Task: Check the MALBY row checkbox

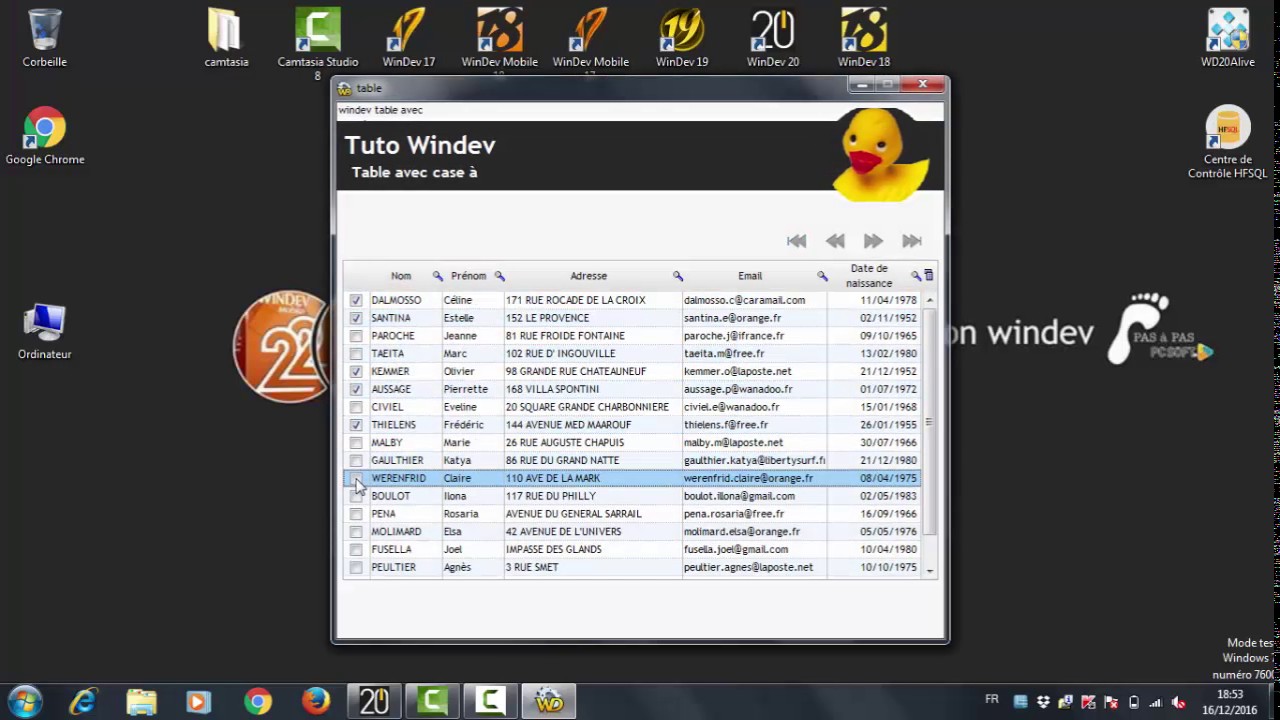Action: tap(356, 443)
